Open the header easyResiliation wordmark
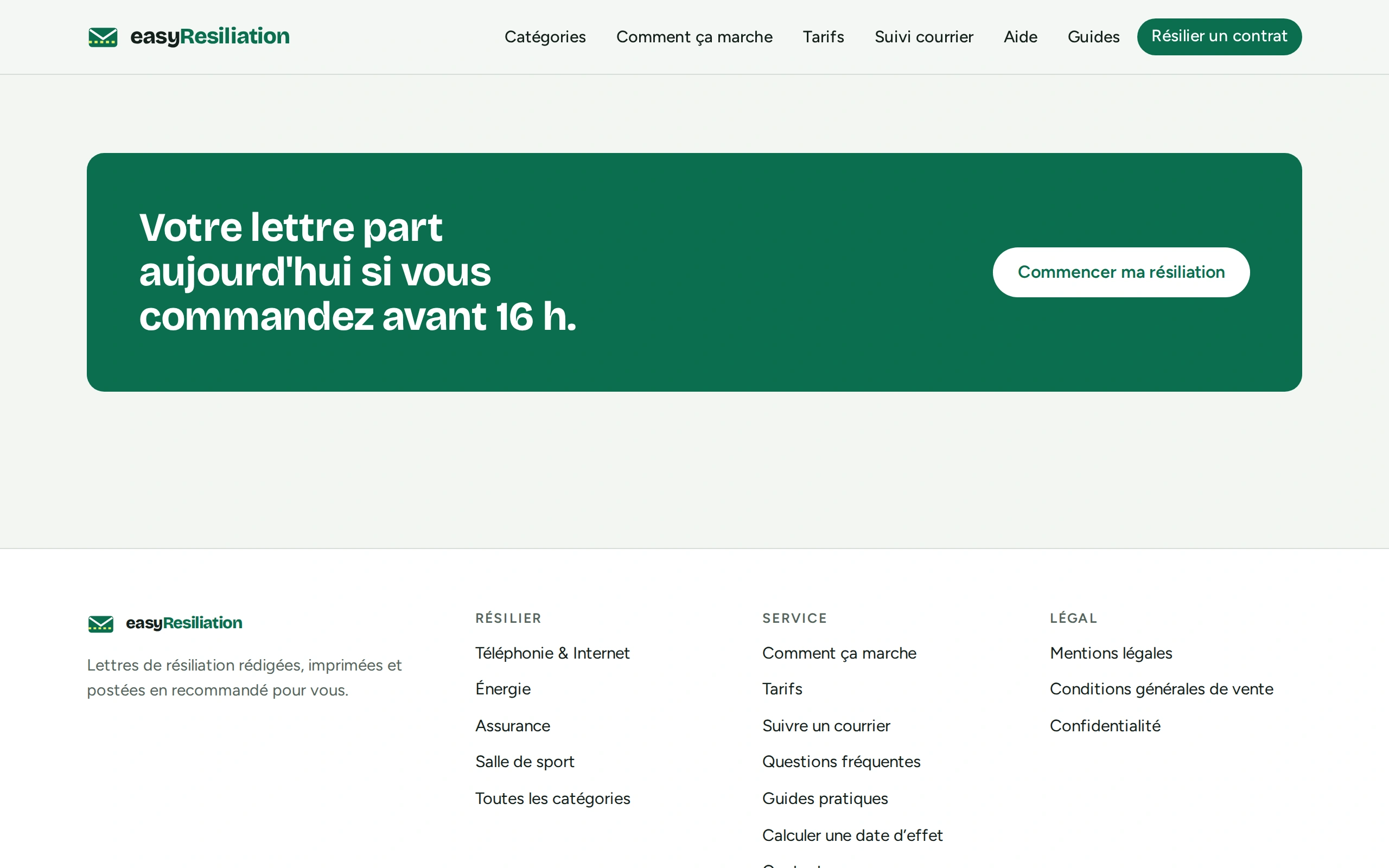1389x868 pixels. click(x=210, y=37)
